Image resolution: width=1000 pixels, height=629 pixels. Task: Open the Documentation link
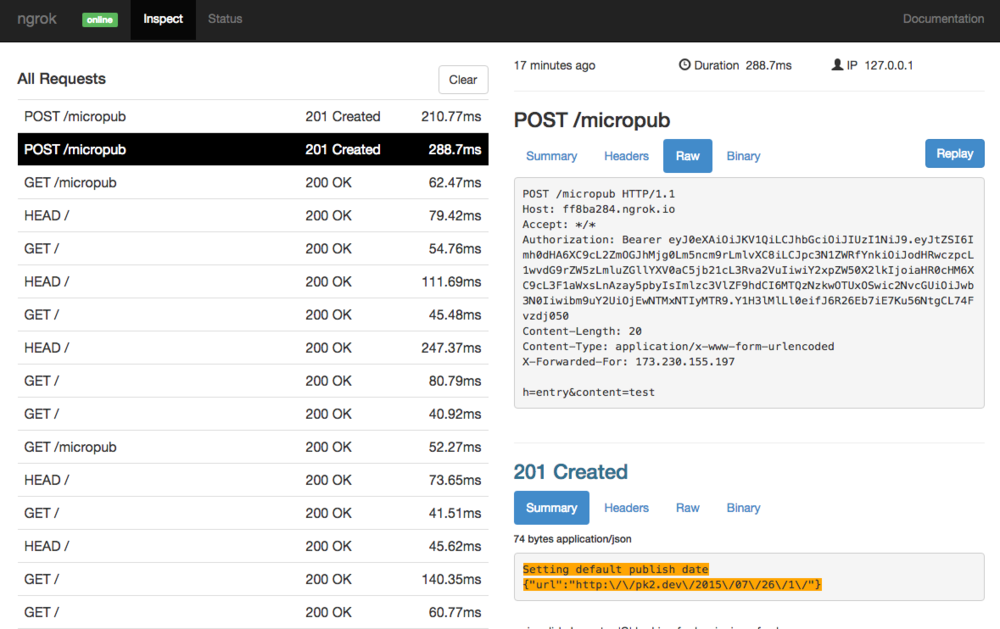click(943, 19)
